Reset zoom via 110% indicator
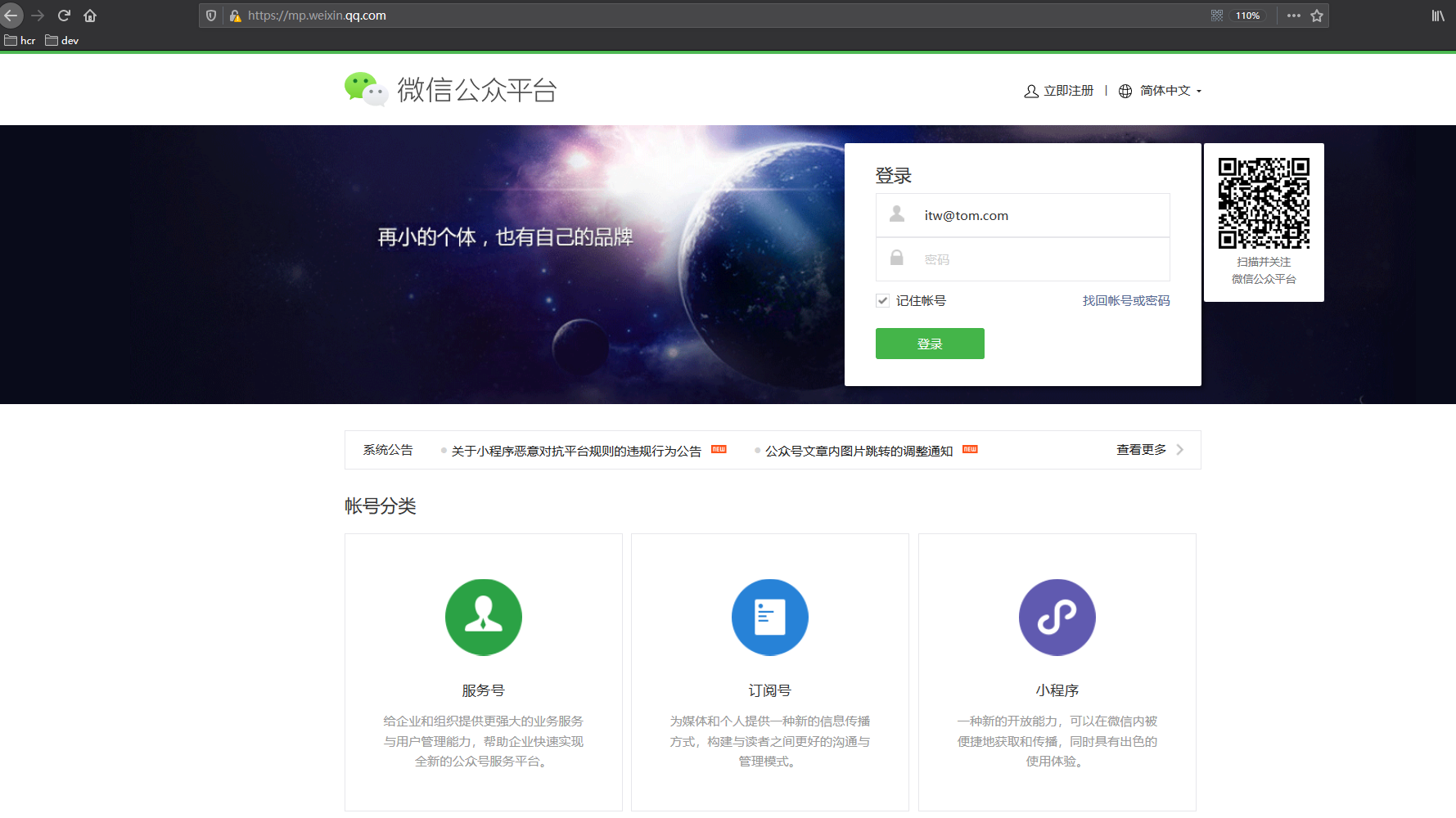Screen dimensions: 1456x818 click(x=1247, y=16)
